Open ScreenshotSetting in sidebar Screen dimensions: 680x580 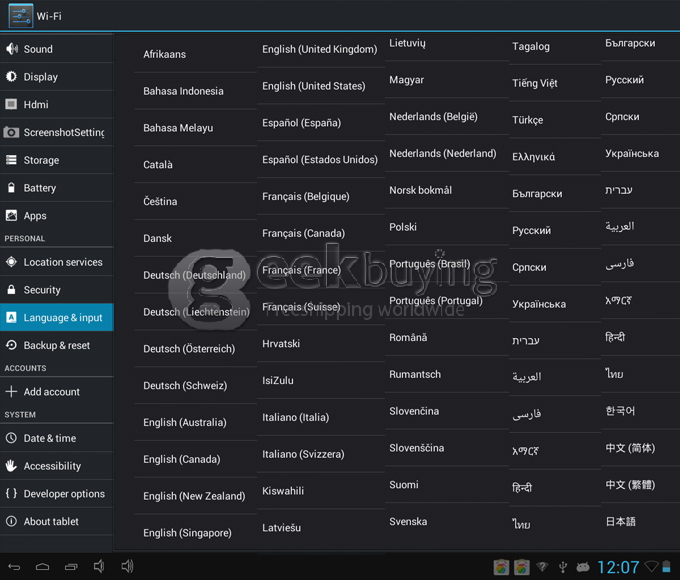coord(63,132)
